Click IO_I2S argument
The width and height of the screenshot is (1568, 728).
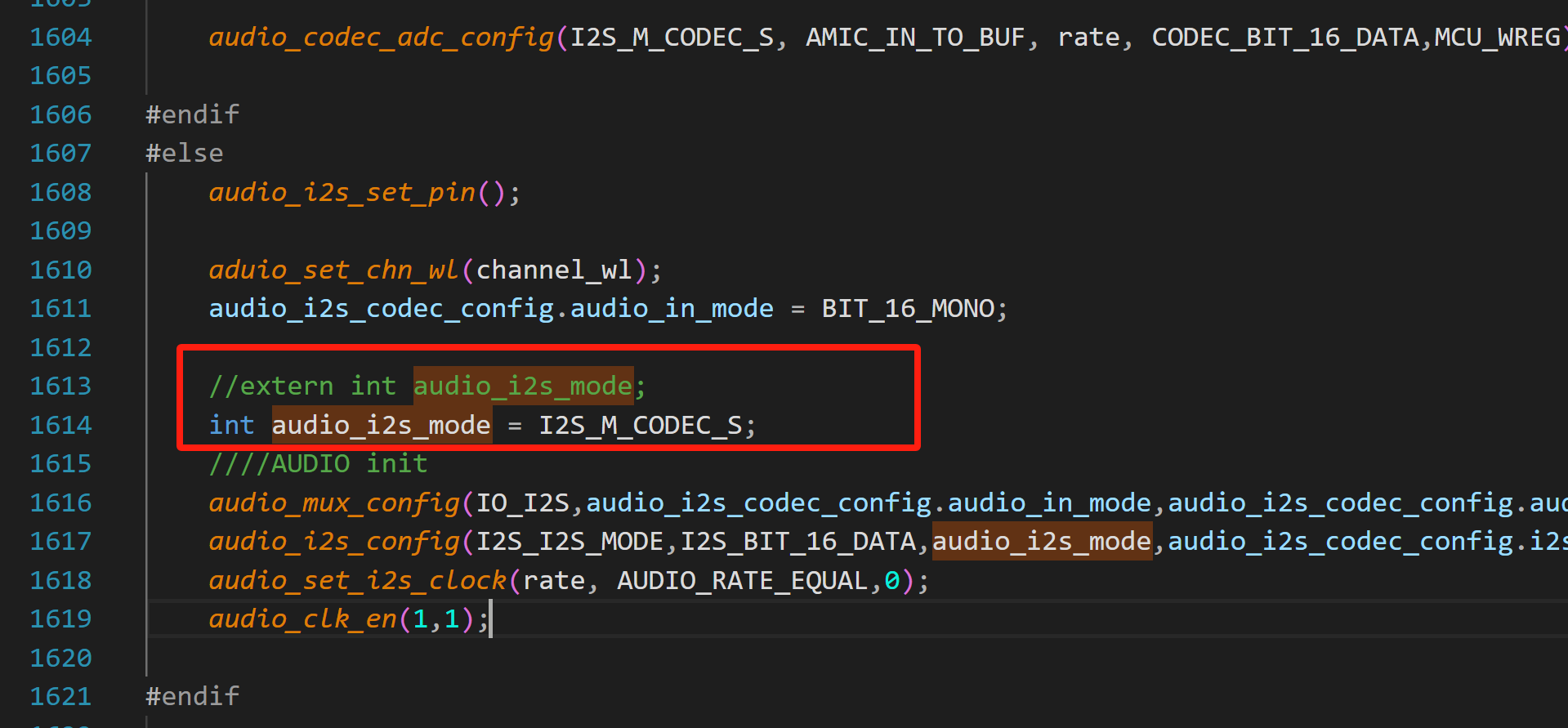523,503
